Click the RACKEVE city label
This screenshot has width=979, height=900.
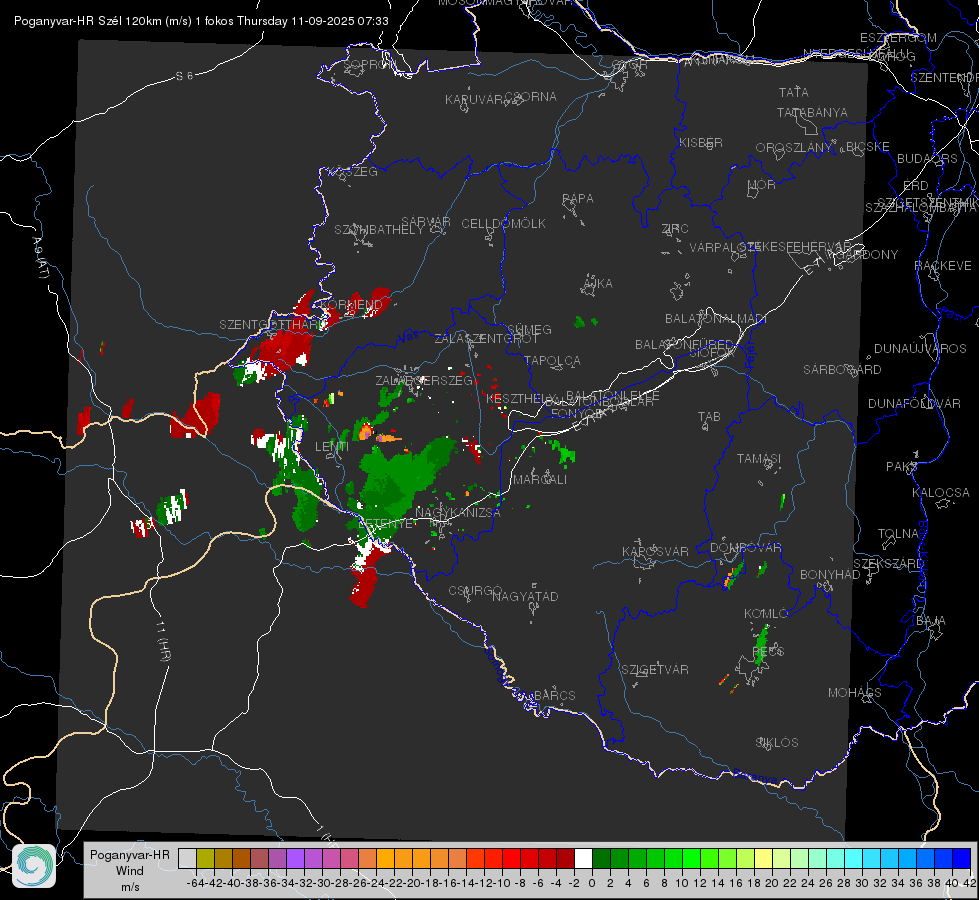943,266
